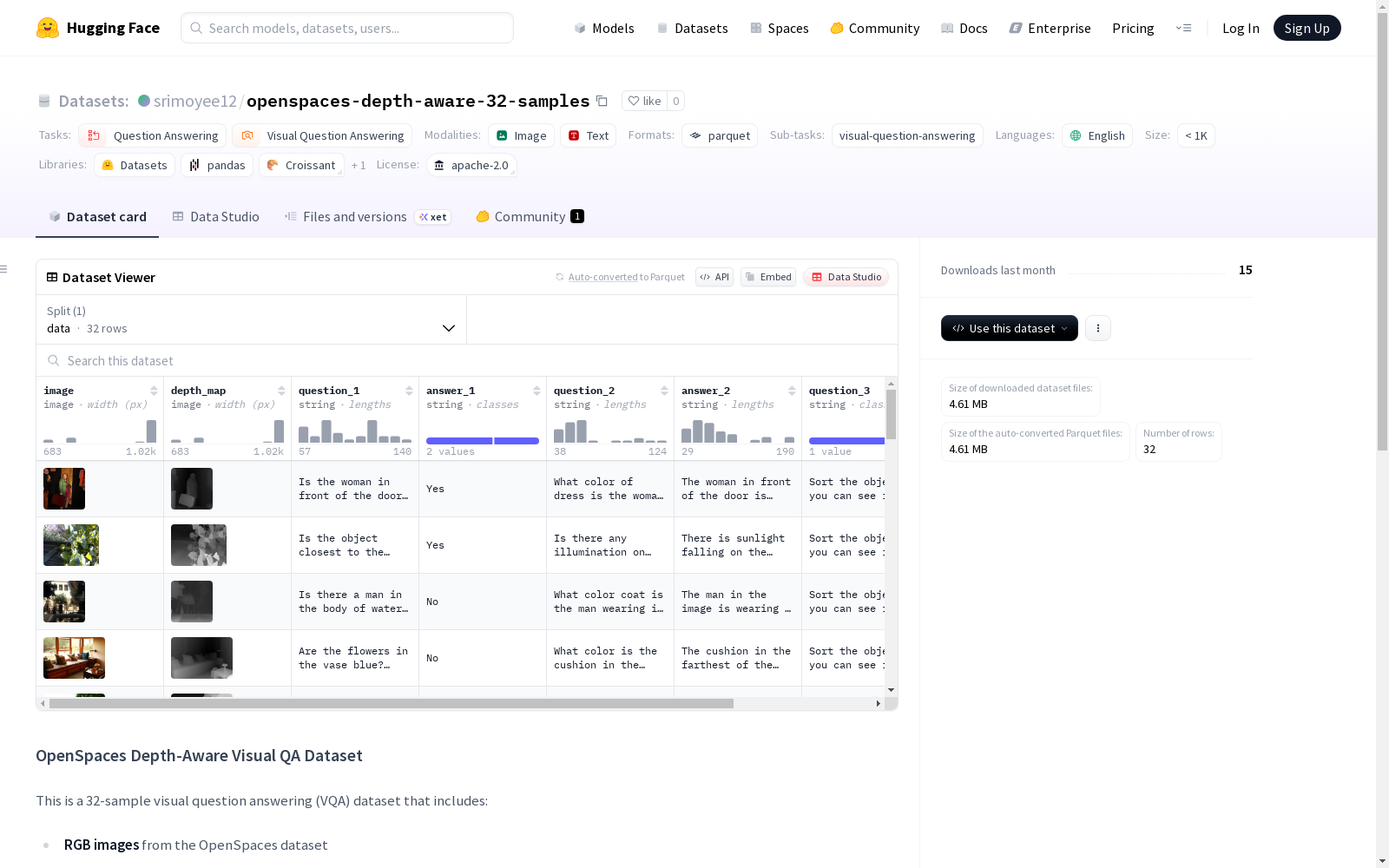Click the Sign Up button

pos(1307,28)
